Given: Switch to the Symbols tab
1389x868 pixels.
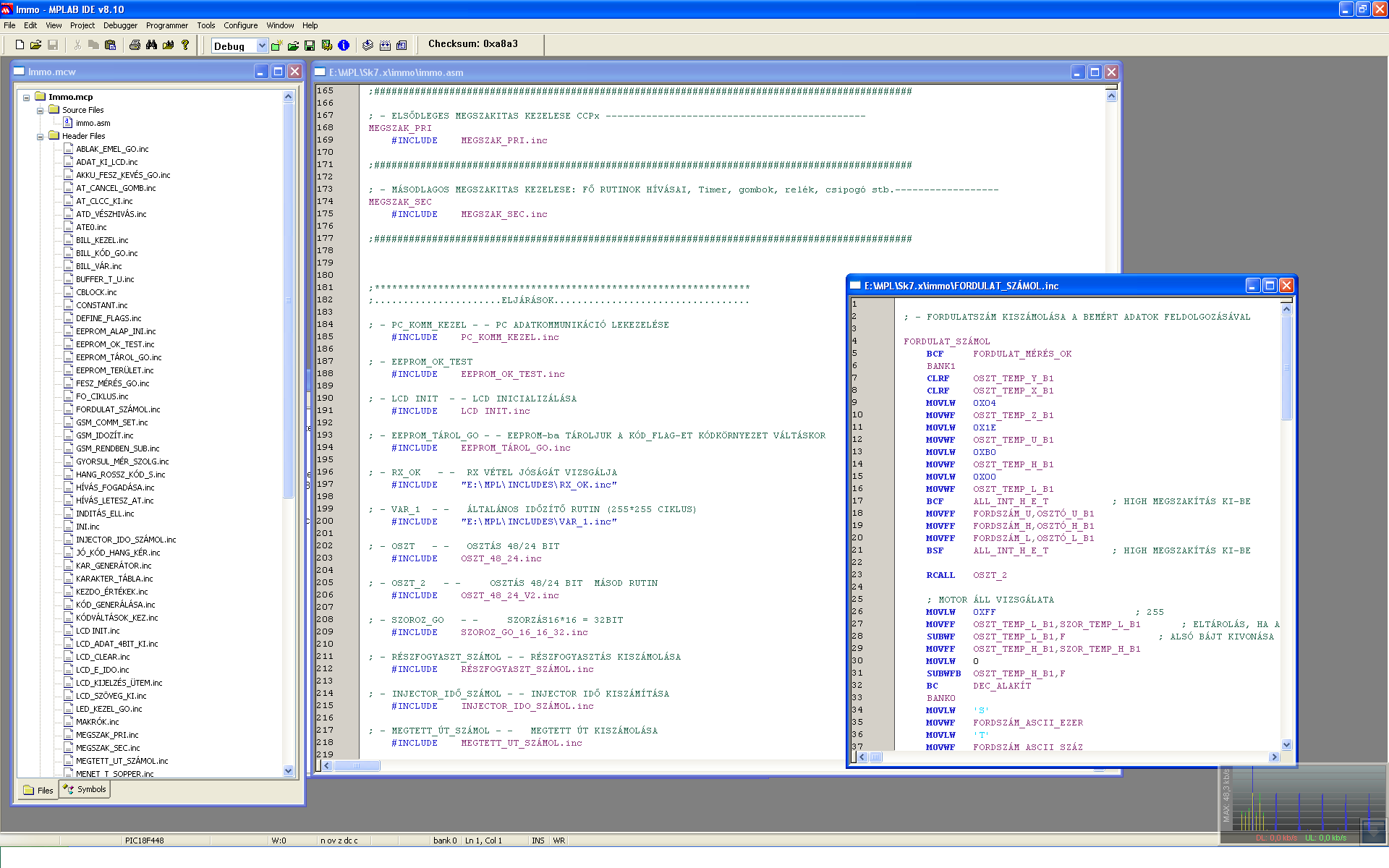Looking at the screenshot, I should [x=85, y=789].
